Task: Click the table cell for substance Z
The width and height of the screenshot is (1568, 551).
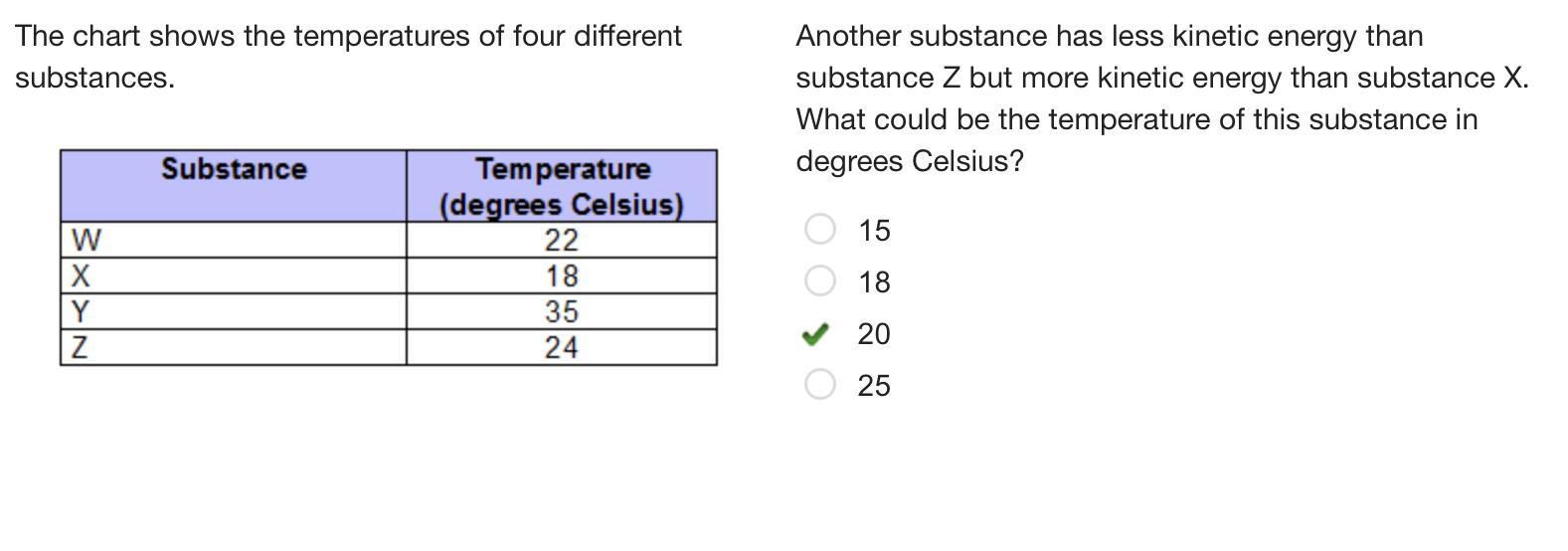Action: pos(234,347)
